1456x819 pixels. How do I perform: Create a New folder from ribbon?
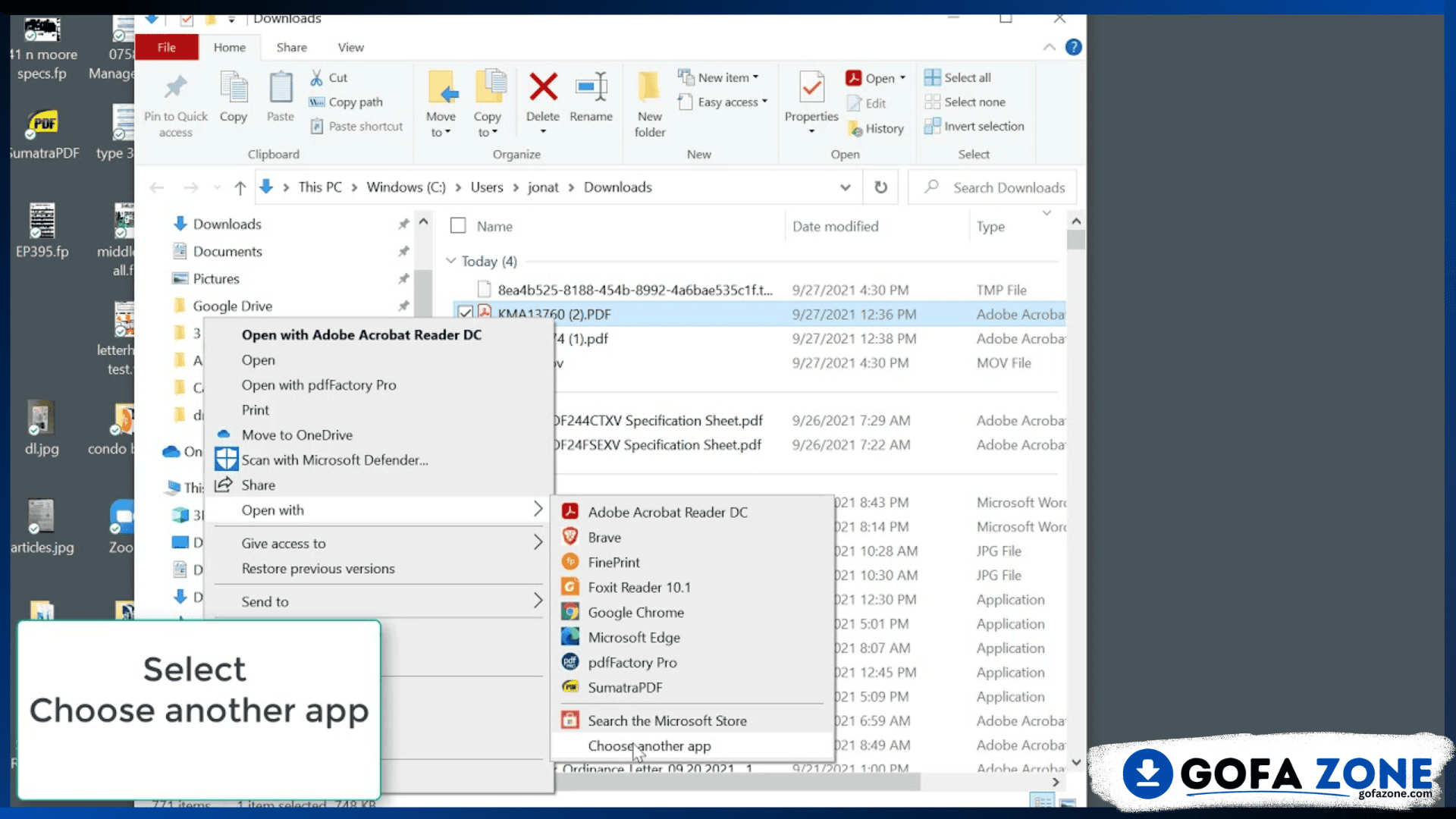pos(650,104)
